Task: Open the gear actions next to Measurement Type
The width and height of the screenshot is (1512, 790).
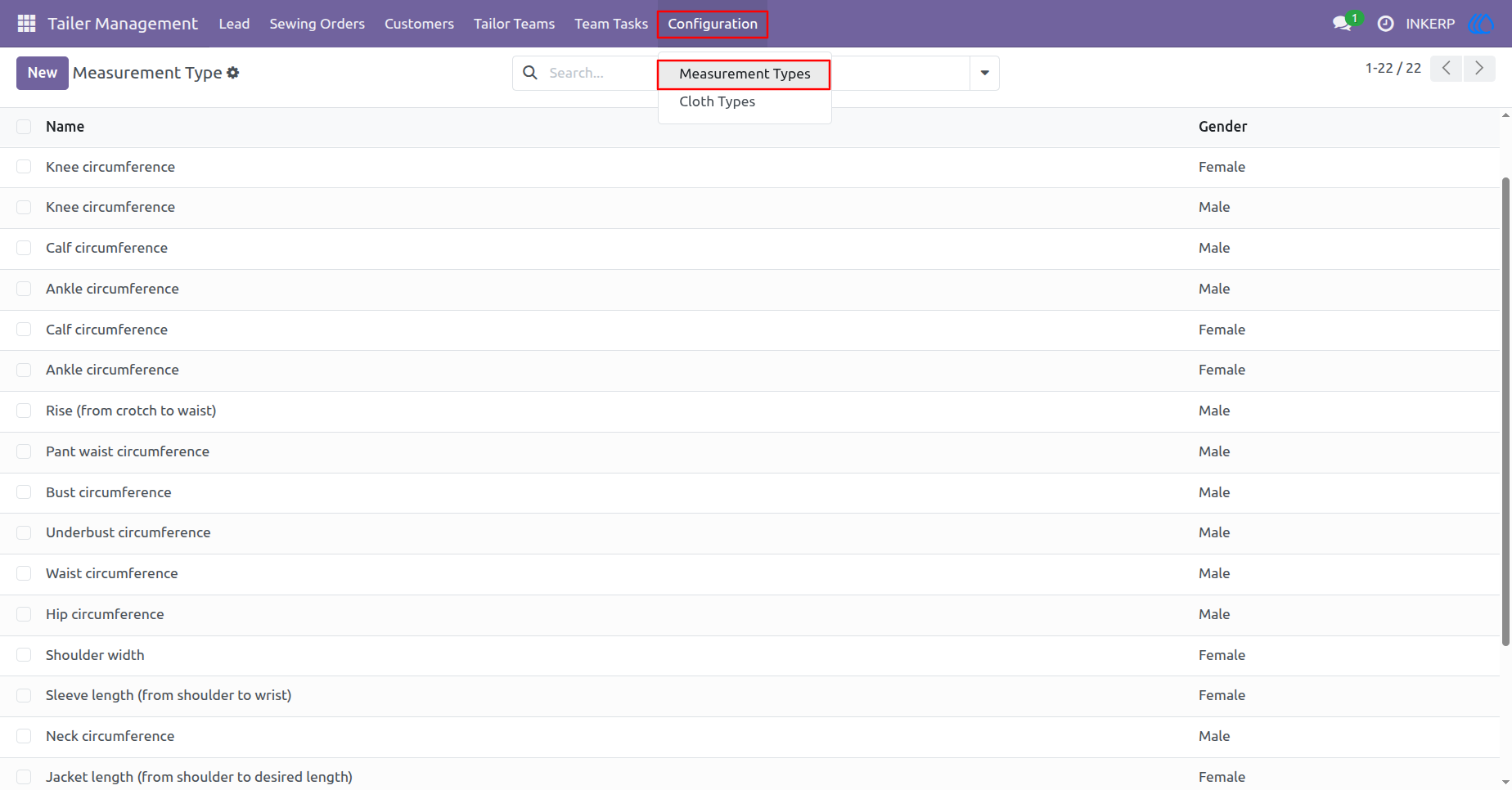Action: (233, 73)
